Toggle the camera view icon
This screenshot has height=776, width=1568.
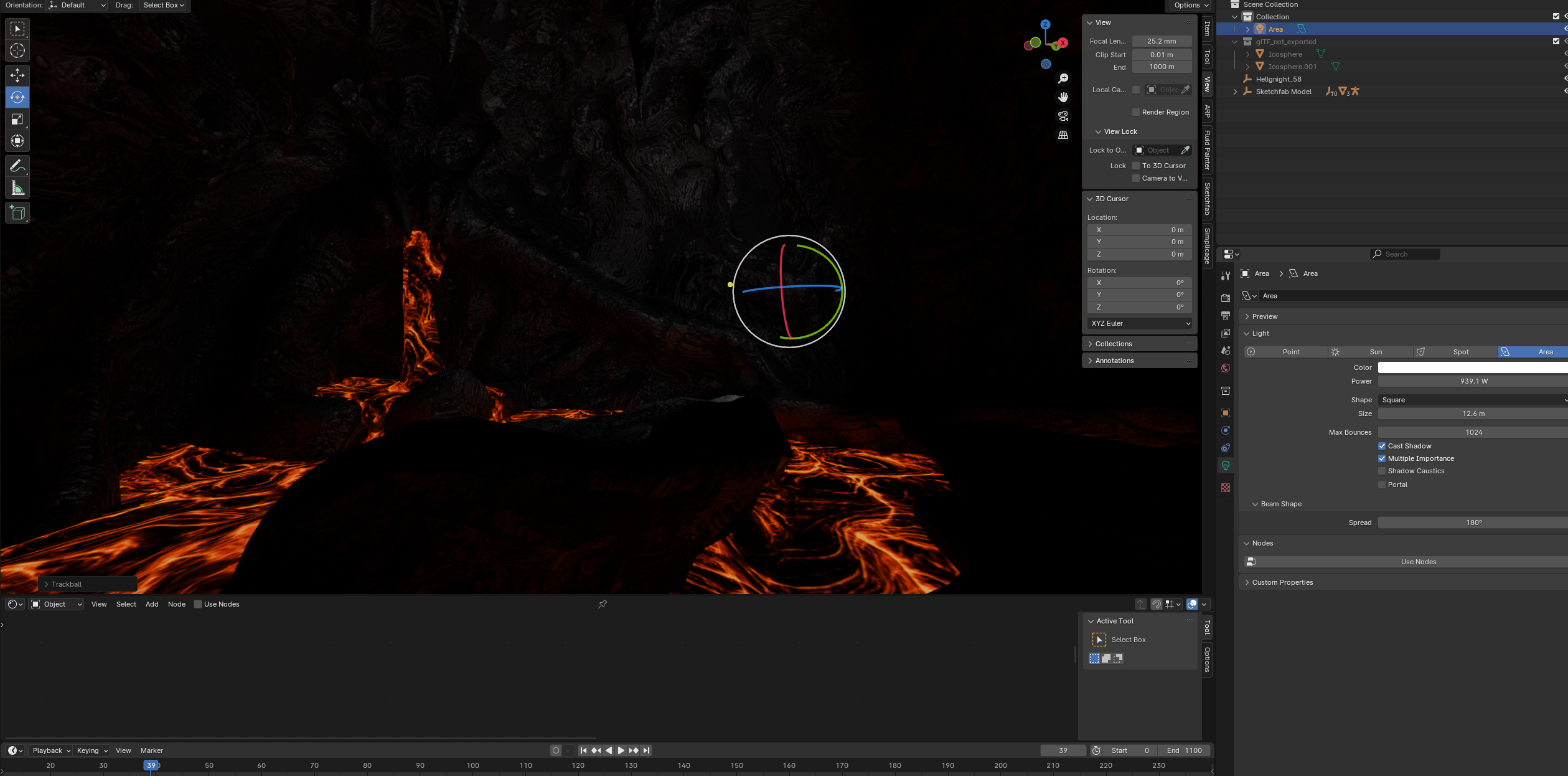click(1063, 116)
